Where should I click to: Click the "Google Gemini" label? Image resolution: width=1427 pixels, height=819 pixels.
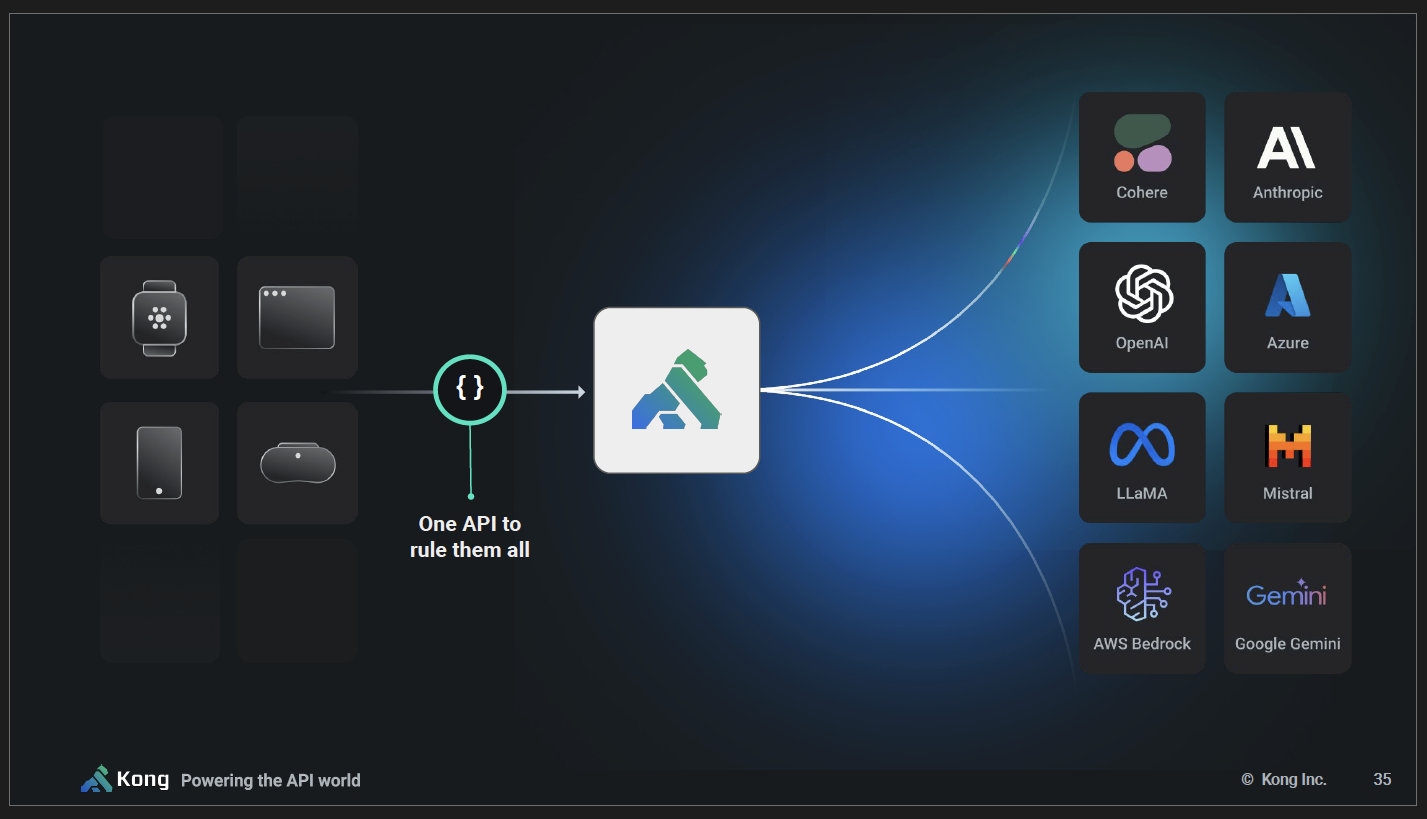point(1288,644)
